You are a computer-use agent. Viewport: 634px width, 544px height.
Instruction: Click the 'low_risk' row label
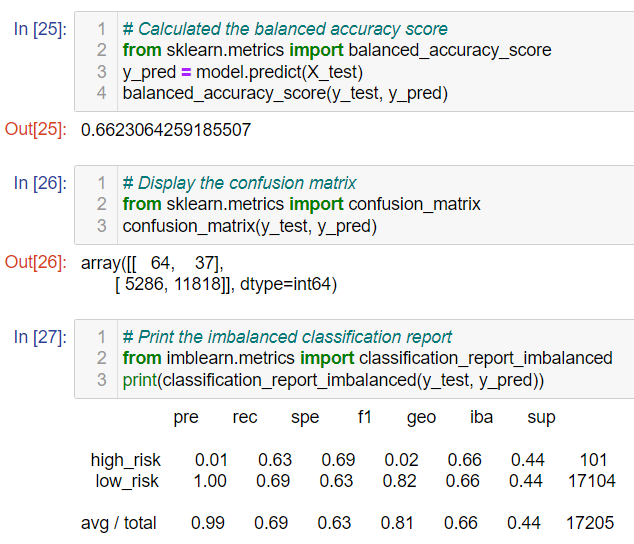pyautogui.click(x=127, y=481)
